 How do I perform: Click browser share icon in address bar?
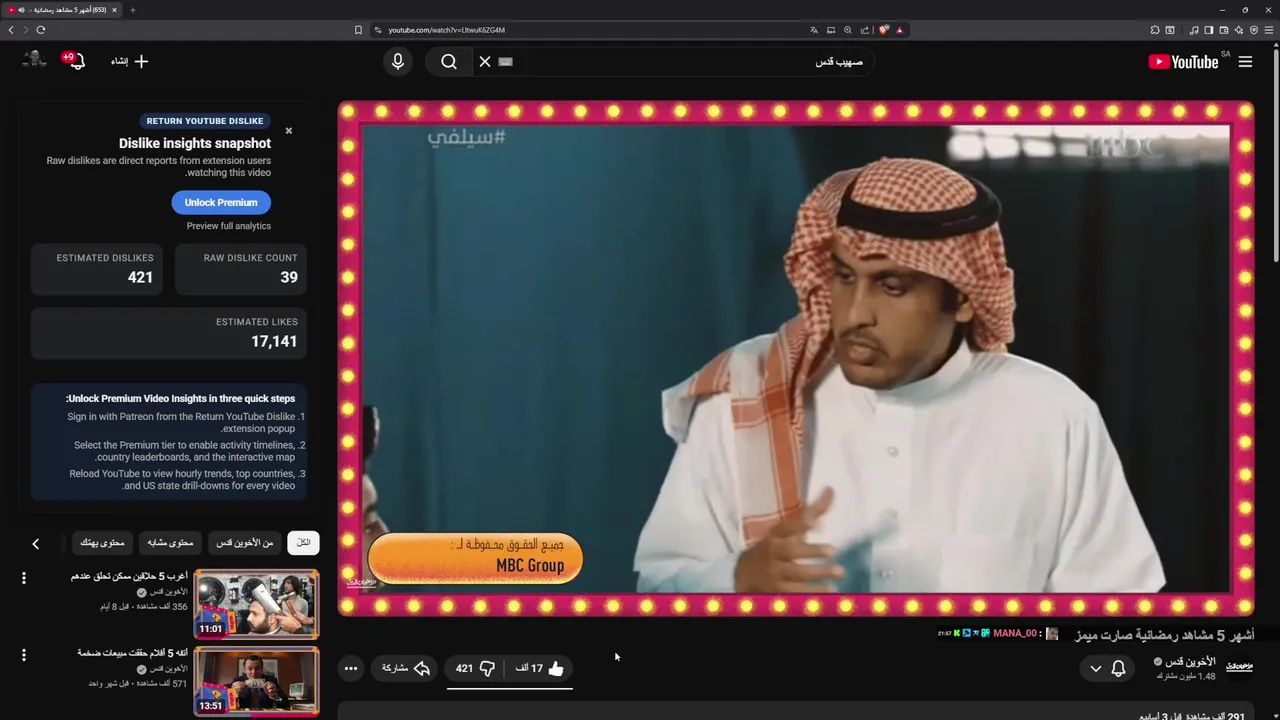[x=865, y=30]
